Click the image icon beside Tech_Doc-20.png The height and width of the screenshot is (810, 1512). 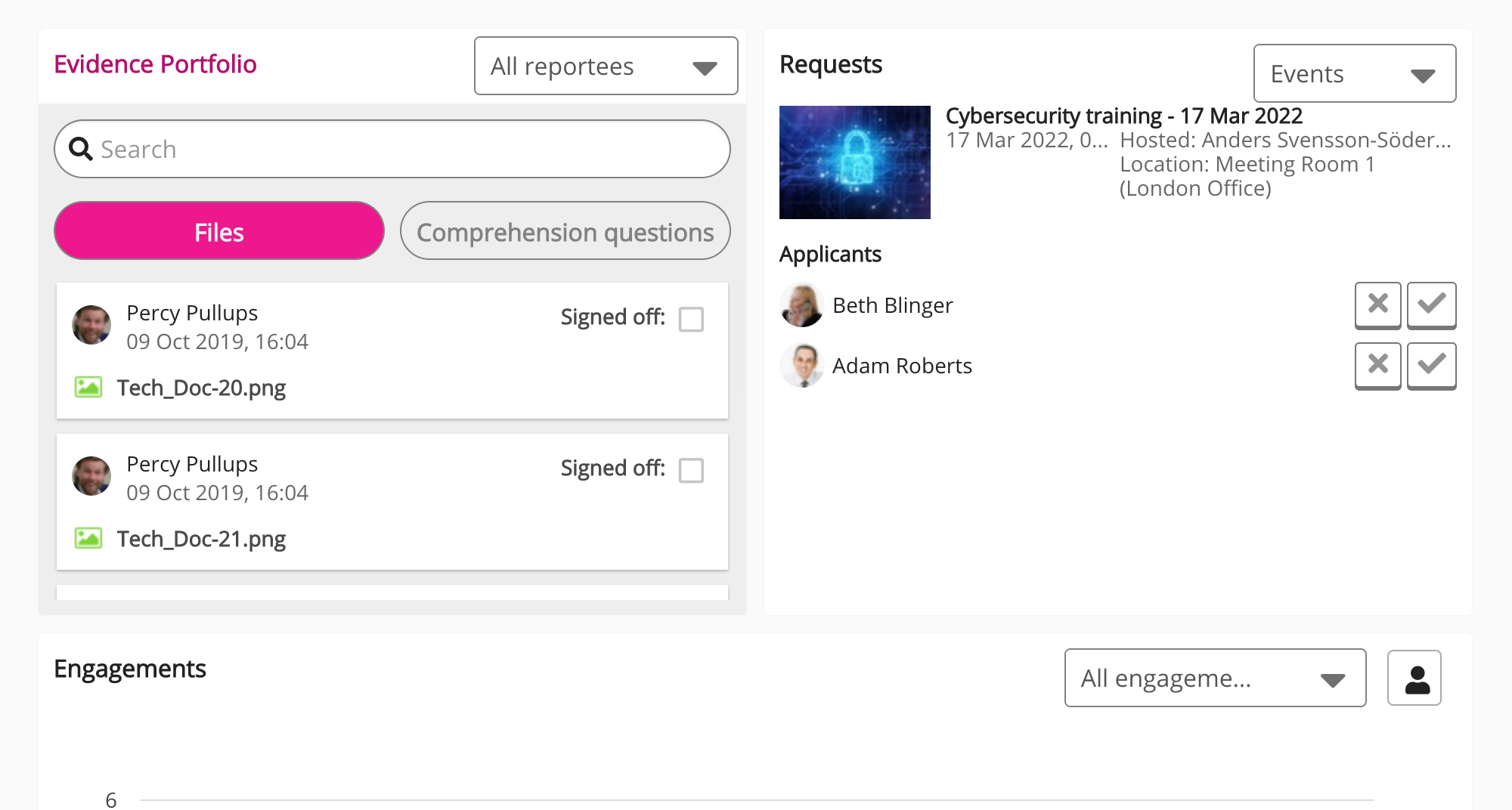[x=90, y=386]
